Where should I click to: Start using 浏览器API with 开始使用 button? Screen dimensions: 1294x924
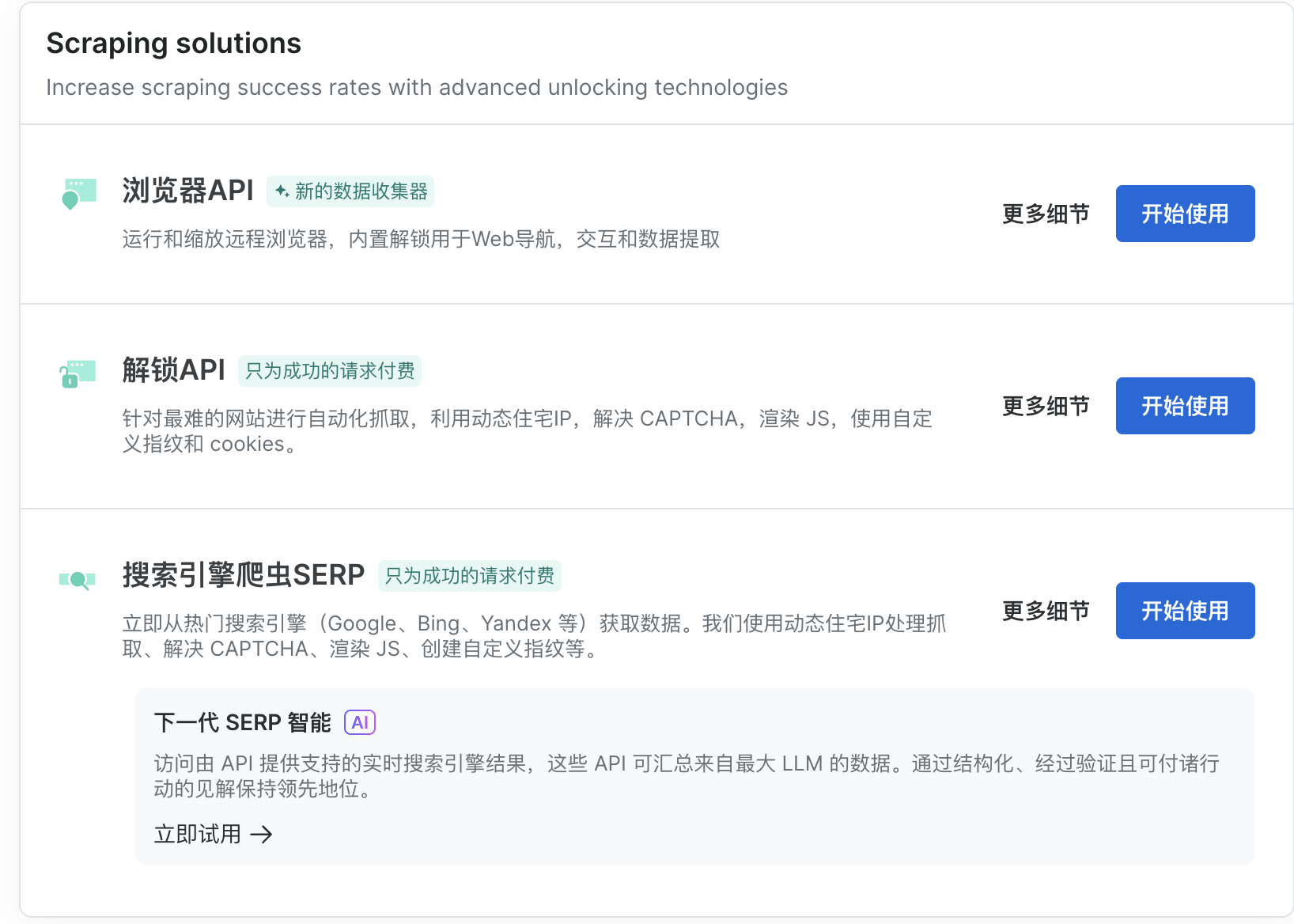(x=1185, y=214)
